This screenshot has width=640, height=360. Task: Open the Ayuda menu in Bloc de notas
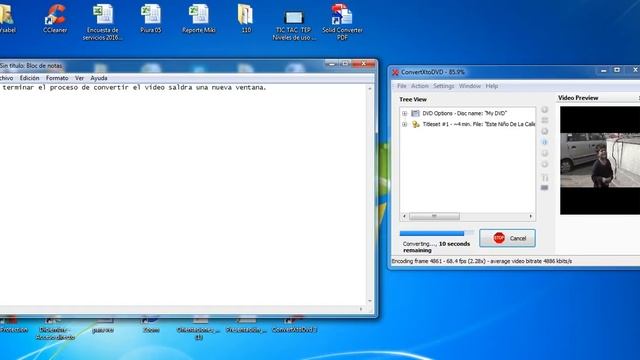99,78
